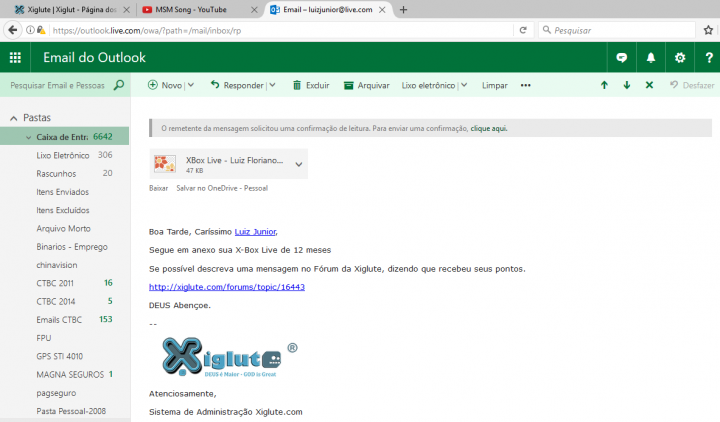
Task: Open the settings gear icon
Action: [680, 57]
